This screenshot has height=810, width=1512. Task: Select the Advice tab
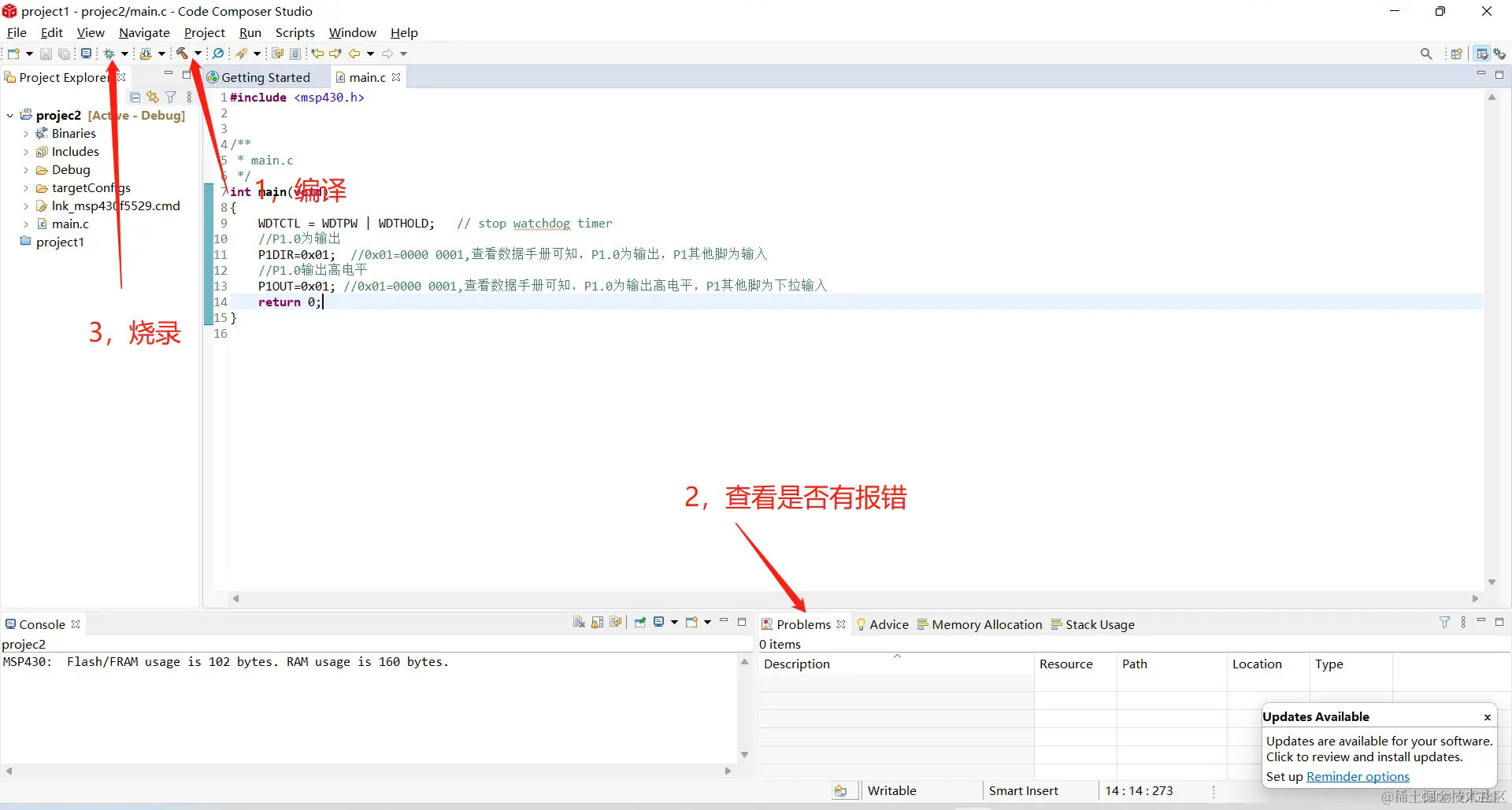(x=882, y=624)
